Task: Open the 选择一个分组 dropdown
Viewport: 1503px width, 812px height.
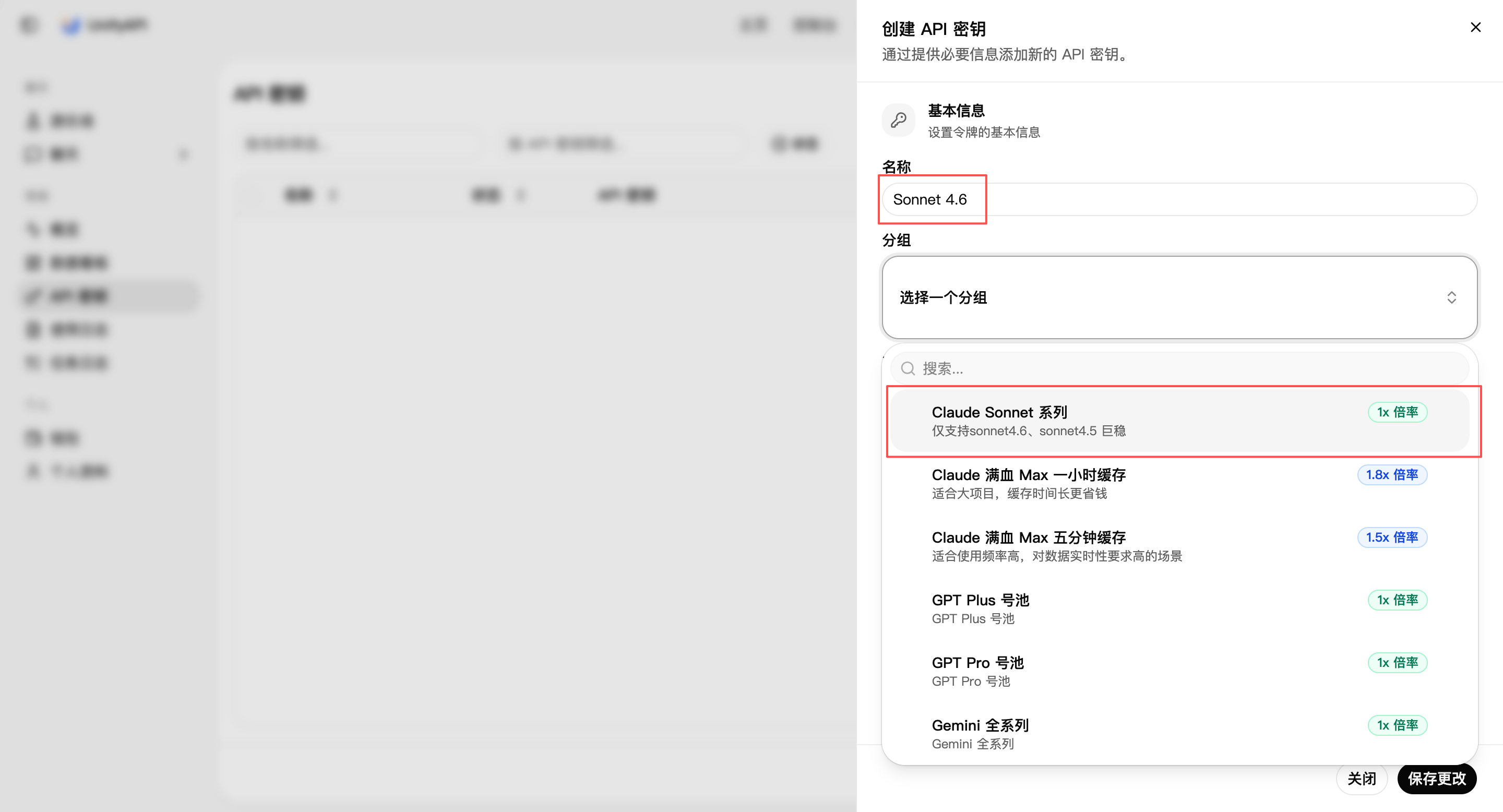Action: tap(1179, 297)
